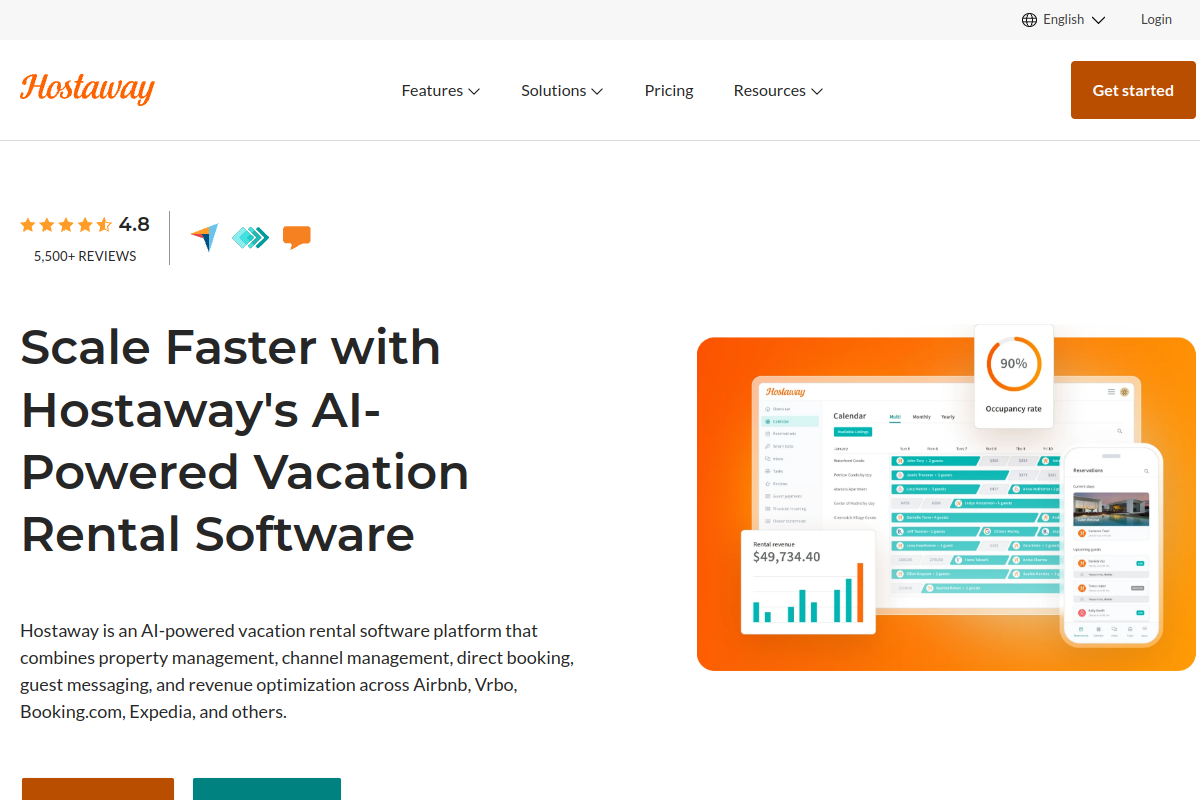Viewport: 1200px width, 800px height.
Task: Click the globe language icon
Action: (1029, 20)
